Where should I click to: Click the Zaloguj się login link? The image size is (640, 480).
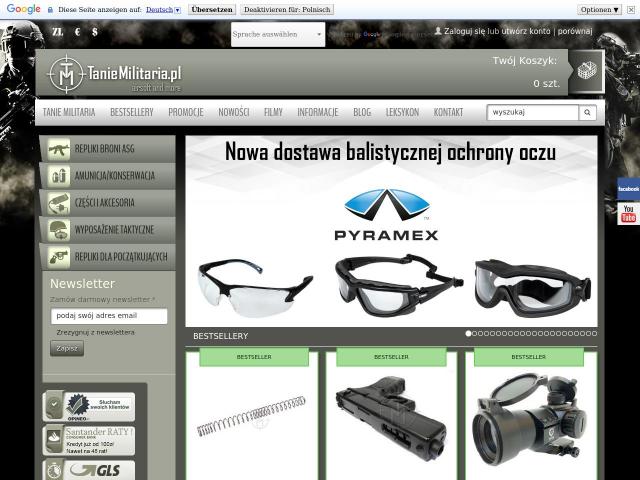click(x=465, y=31)
